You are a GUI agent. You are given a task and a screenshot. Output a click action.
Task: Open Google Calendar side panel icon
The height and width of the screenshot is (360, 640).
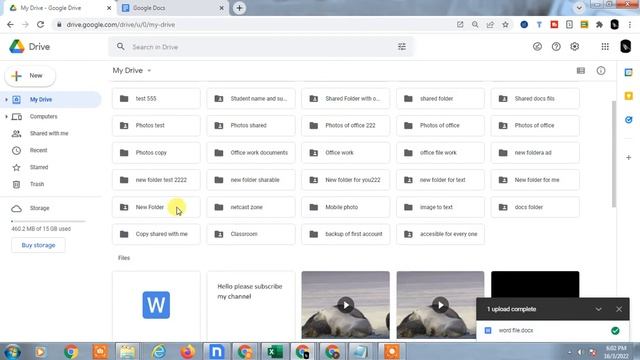click(x=629, y=73)
